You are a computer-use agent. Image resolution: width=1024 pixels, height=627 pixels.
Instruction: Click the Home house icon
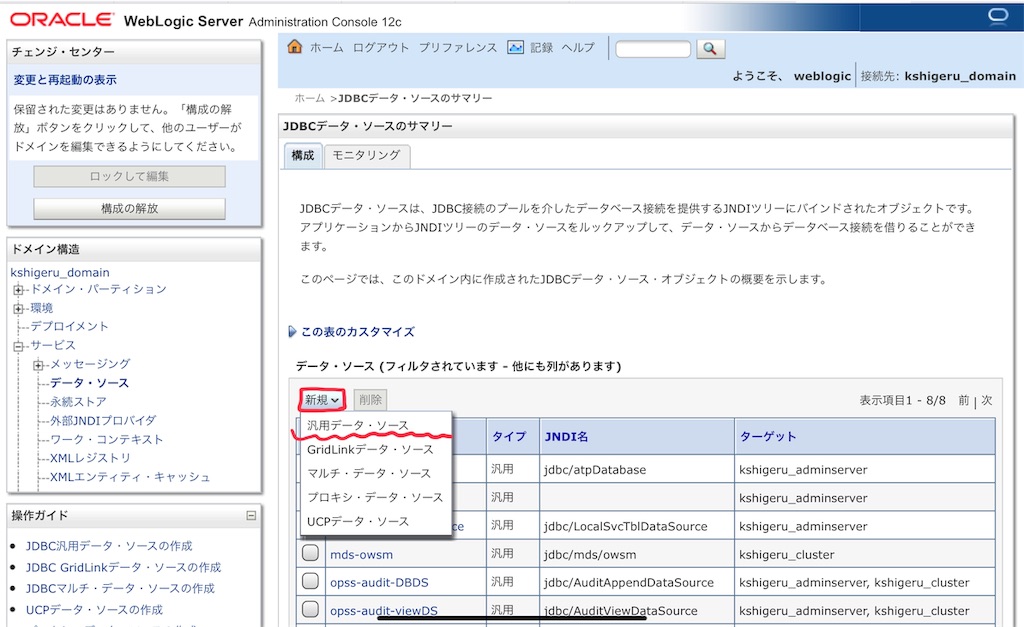point(295,46)
